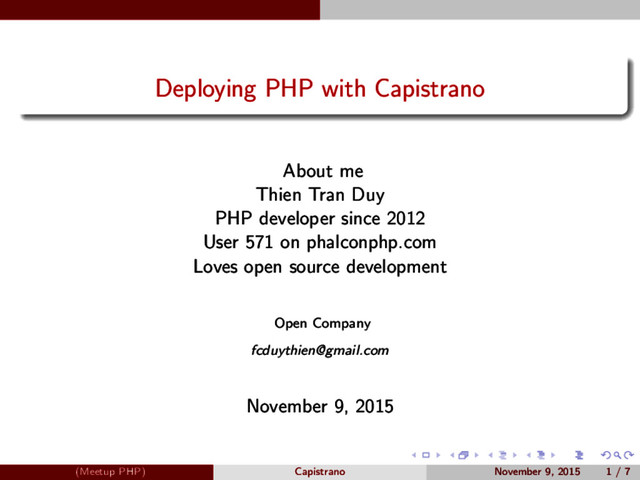Click the next slide arrow icon

pos(438,455)
